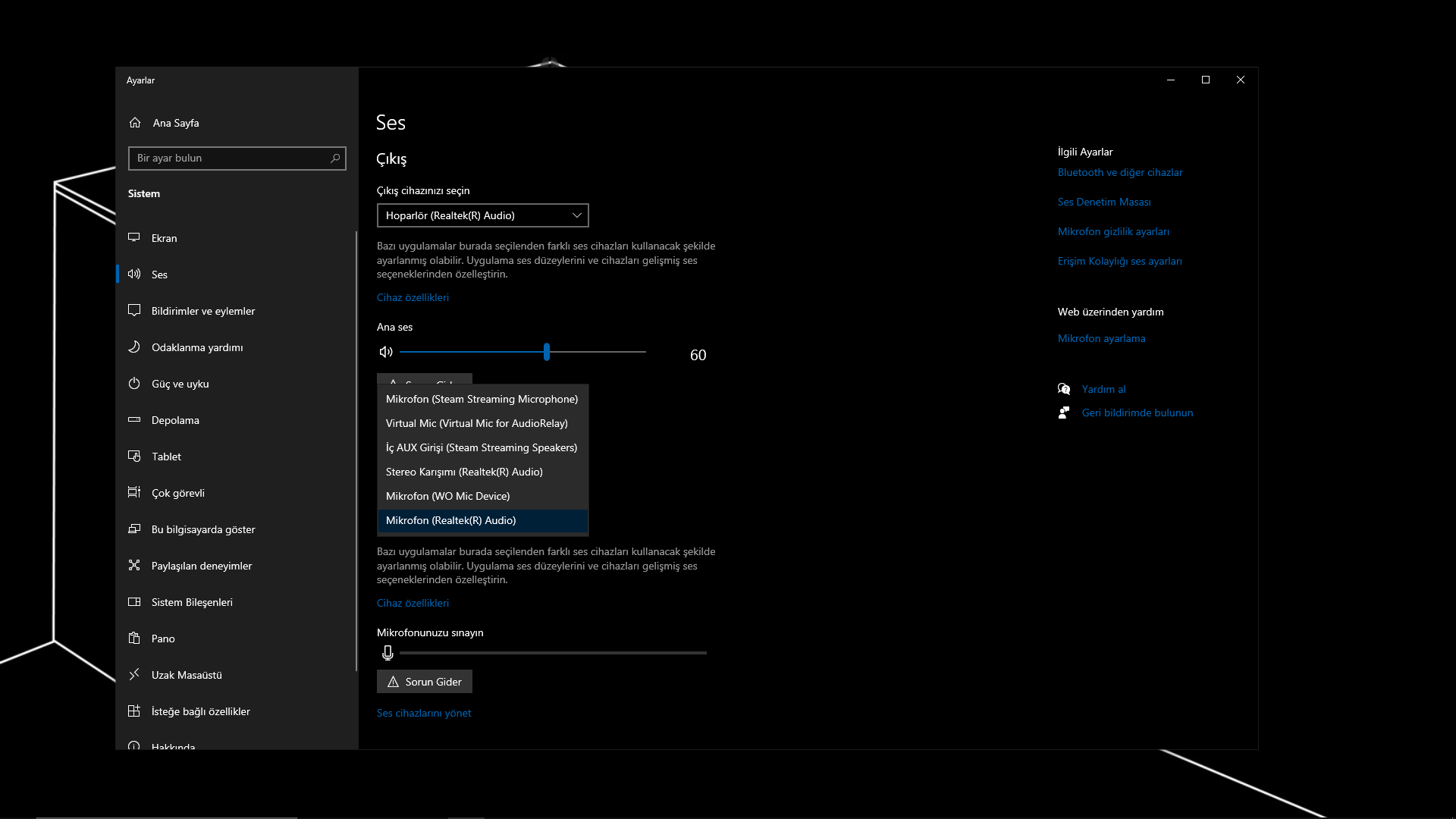1456x819 pixels.
Task: Open Güç ve uyku power icon
Action: [x=134, y=384]
